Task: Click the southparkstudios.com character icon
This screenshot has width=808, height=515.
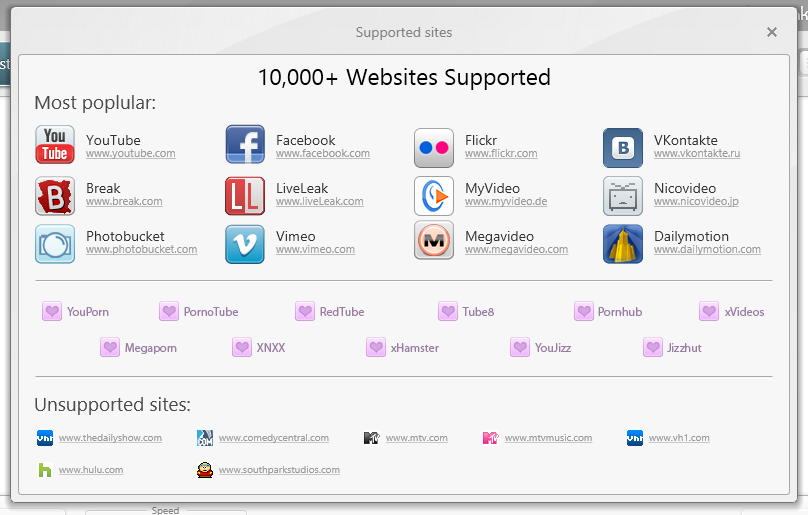Action: 205,470
